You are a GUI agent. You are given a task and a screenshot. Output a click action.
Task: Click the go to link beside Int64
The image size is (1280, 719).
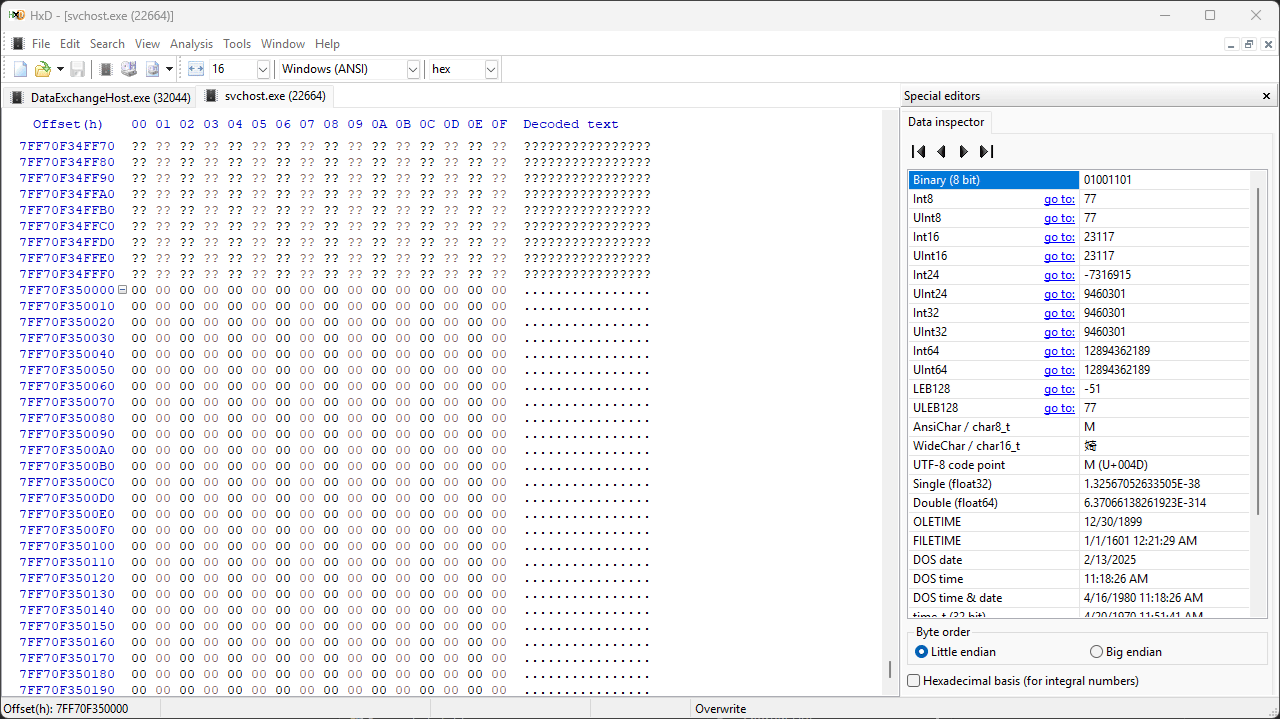pyautogui.click(x=1059, y=350)
